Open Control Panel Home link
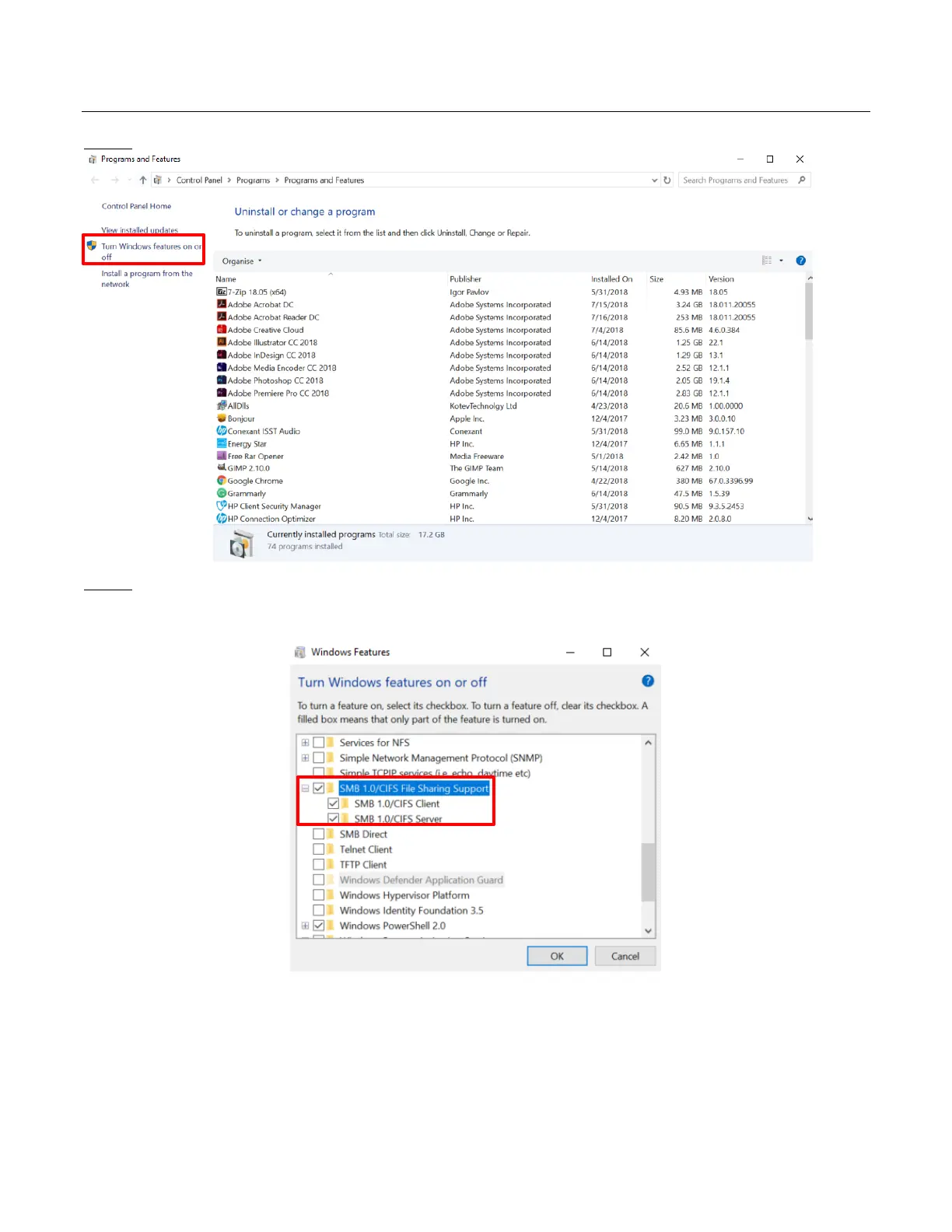Viewport: 952px width, 1232px height. coord(136,206)
